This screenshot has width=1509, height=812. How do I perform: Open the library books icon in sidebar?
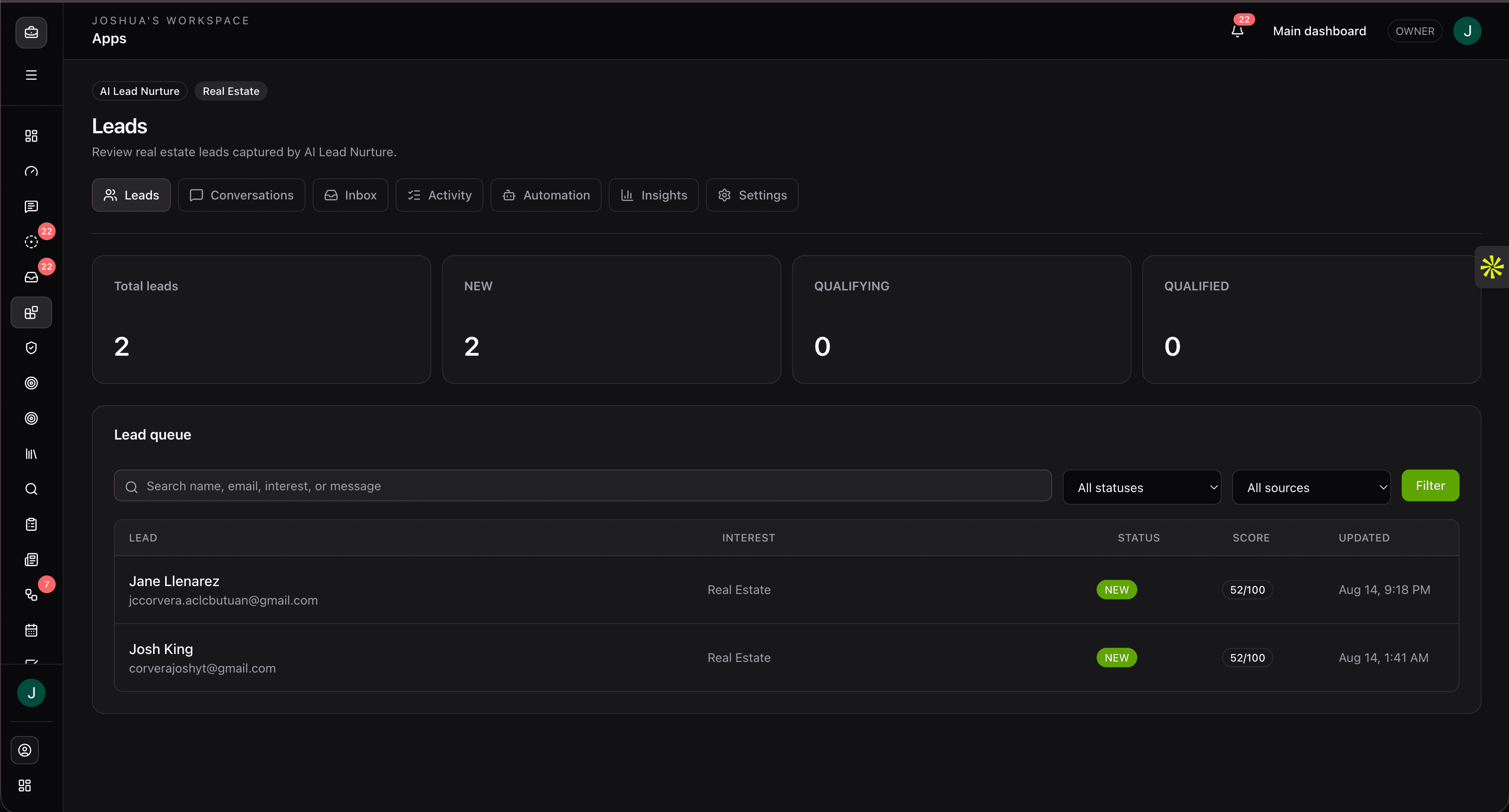coord(31,454)
